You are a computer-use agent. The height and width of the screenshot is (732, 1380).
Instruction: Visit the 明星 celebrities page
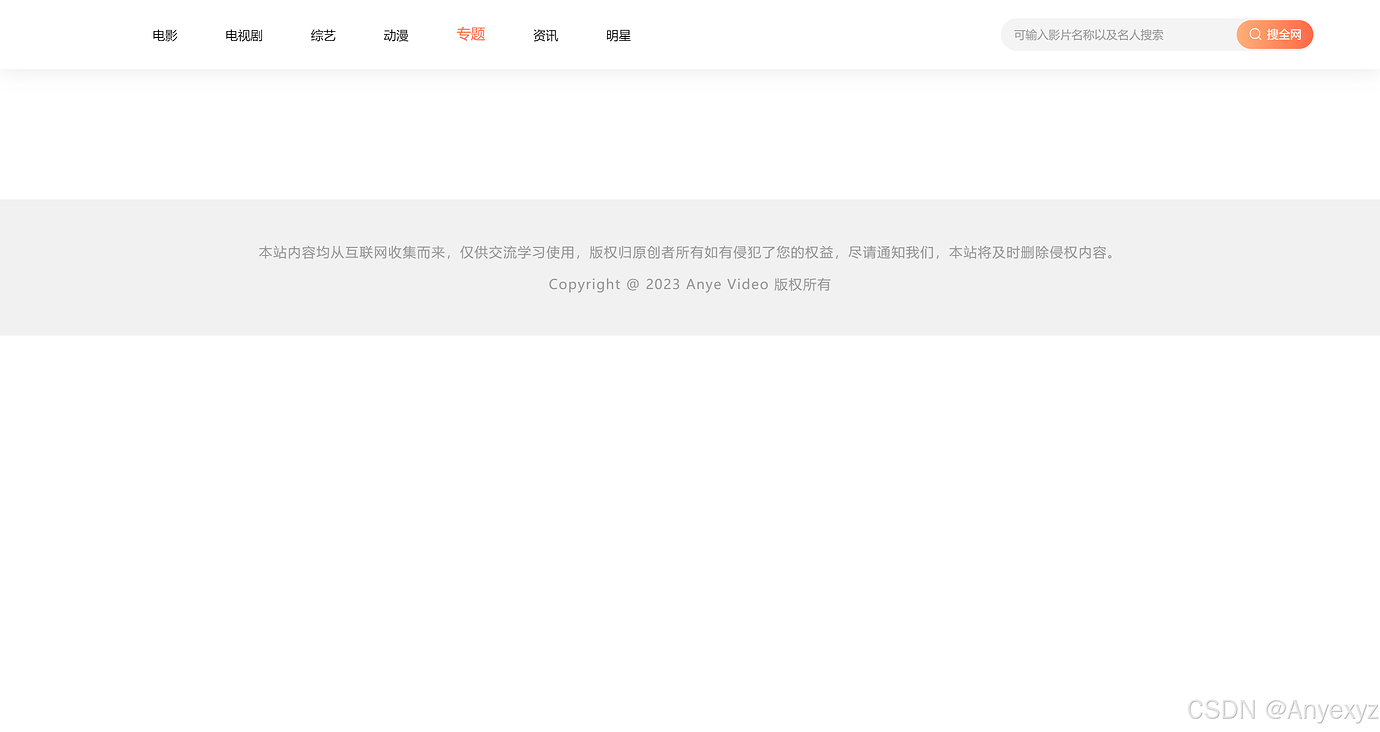pos(618,35)
